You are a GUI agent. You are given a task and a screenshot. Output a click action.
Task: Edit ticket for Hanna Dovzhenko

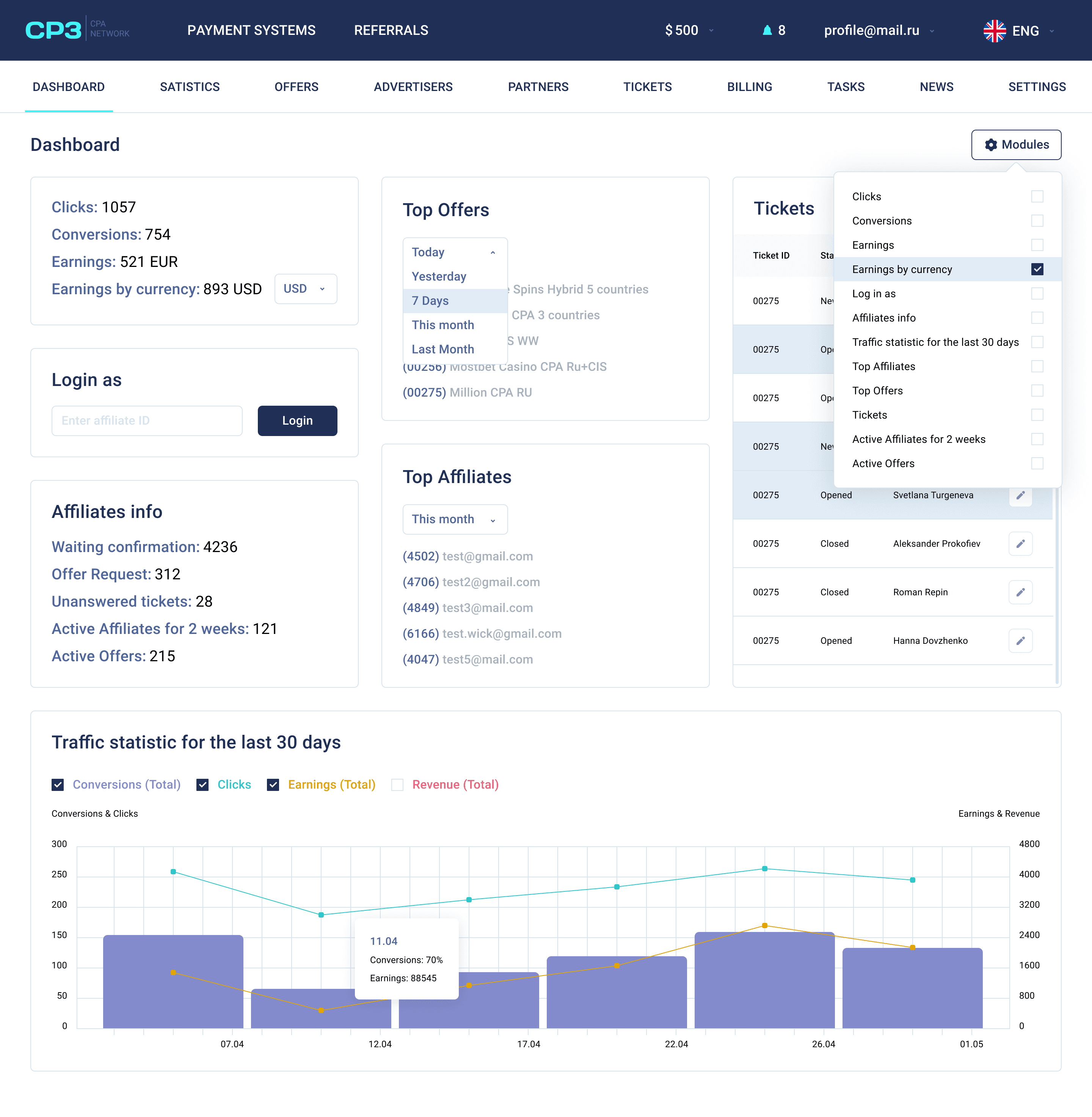(1020, 641)
